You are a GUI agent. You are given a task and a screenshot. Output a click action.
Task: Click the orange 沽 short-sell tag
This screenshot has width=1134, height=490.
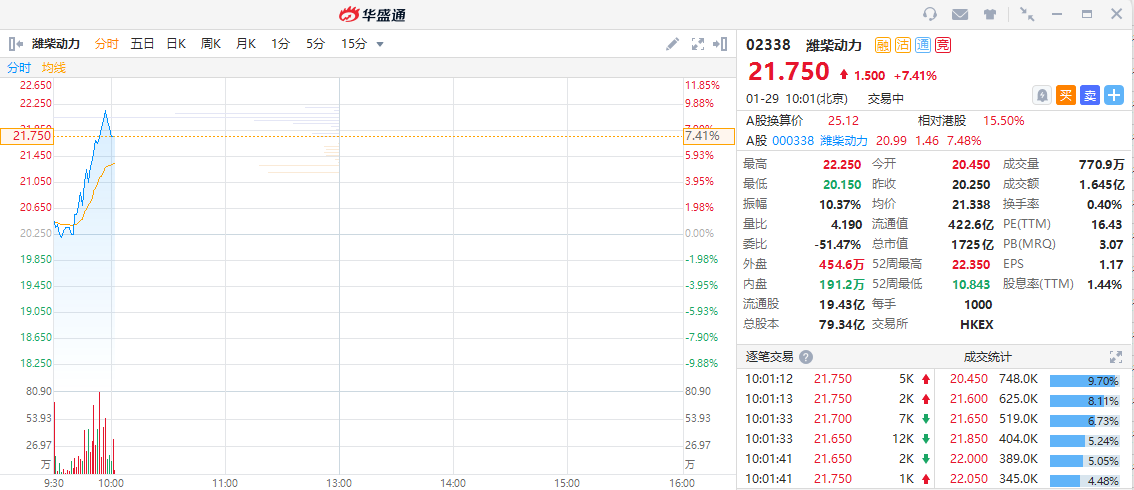tap(903, 45)
